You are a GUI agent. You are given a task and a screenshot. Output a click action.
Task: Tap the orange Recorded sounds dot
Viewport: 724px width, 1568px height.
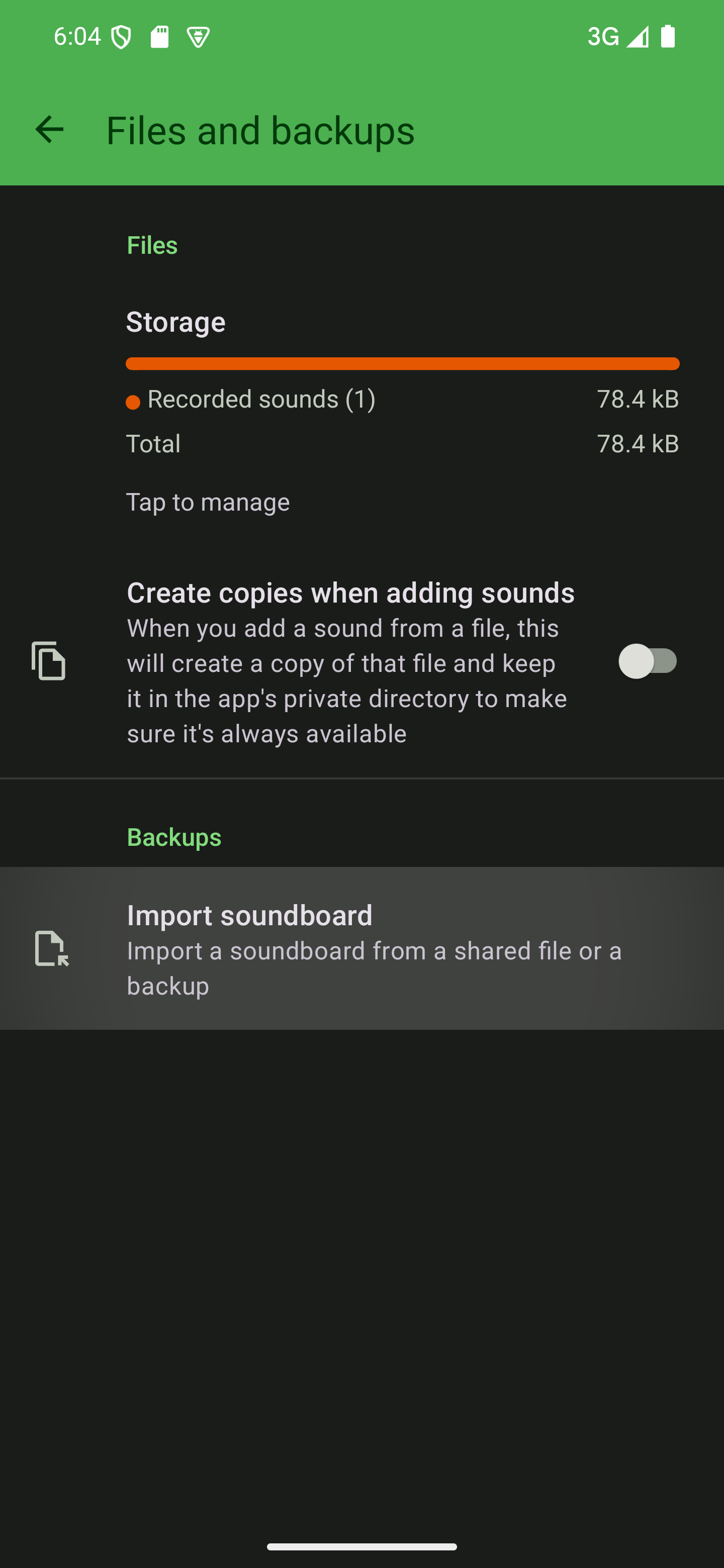tap(133, 402)
